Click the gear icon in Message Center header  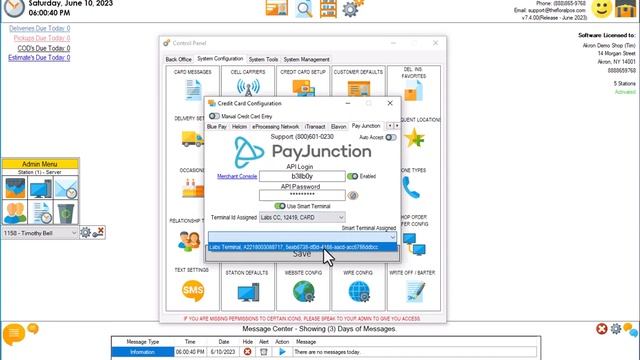click(x=616, y=329)
